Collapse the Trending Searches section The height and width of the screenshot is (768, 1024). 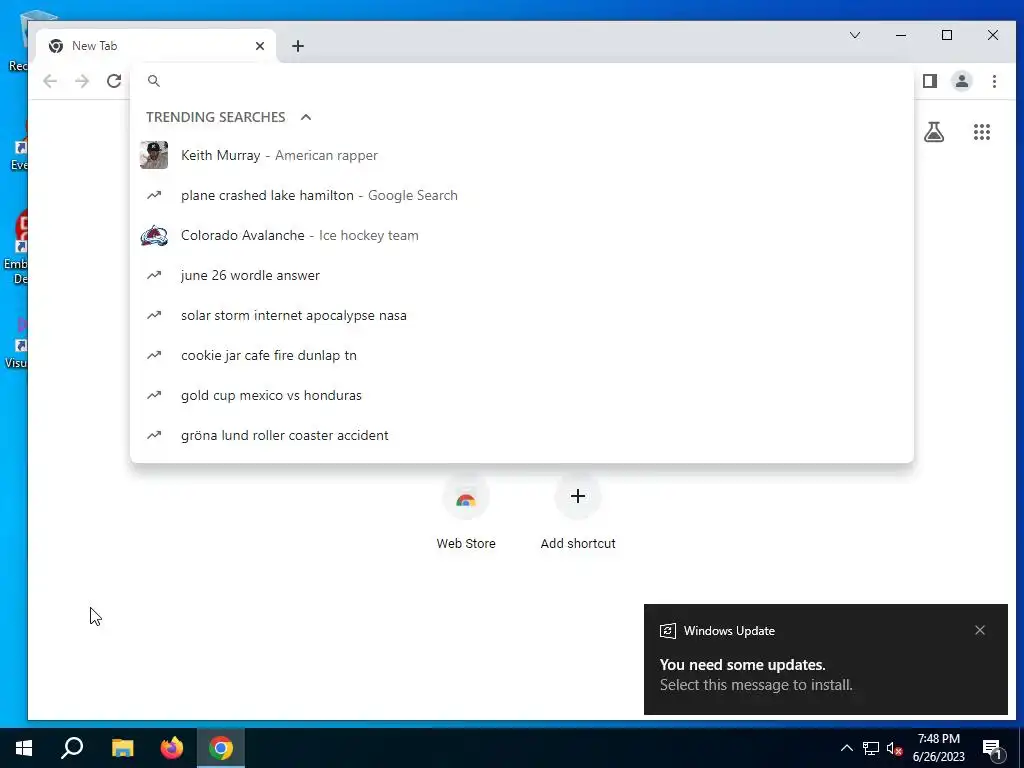click(306, 117)
